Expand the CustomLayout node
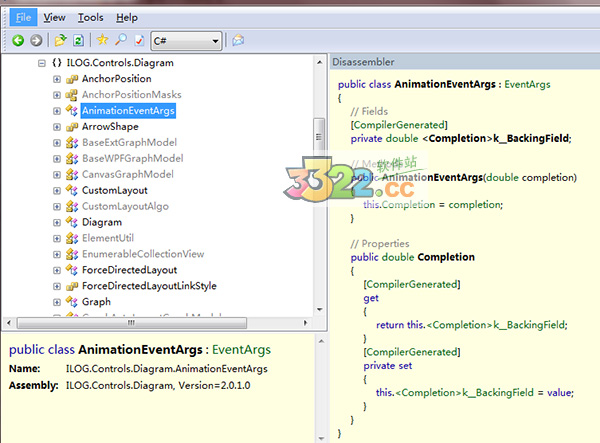The image size is (600, 443). 57,191
